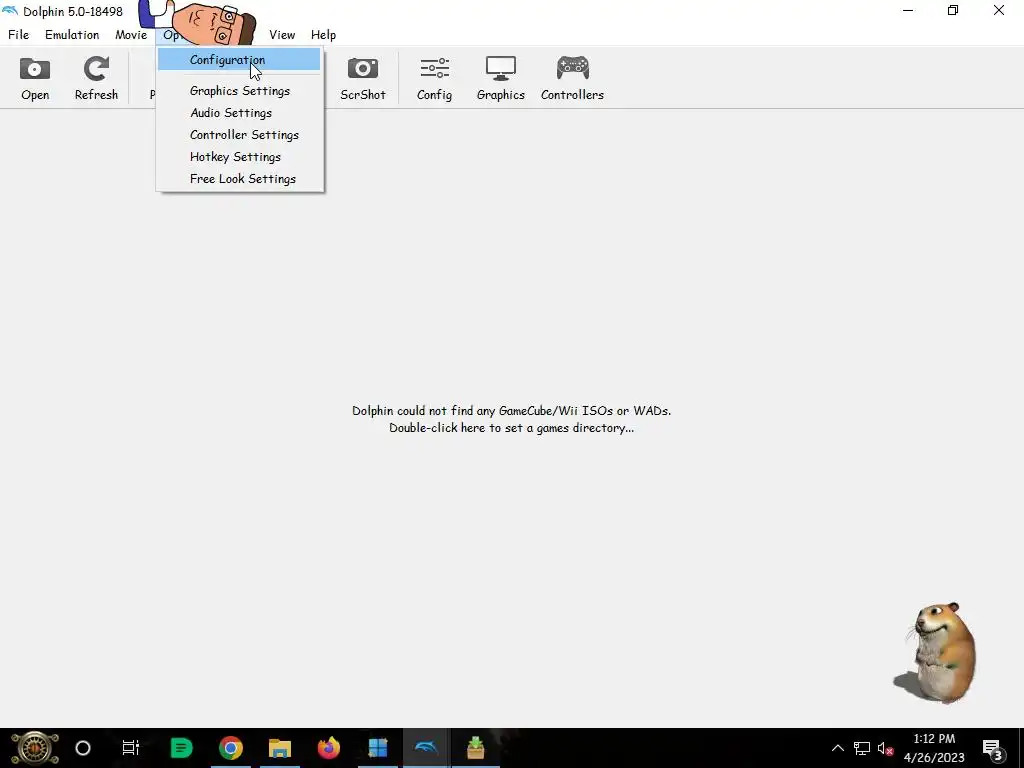Screen dimensions: 1024x768
Task: Open File Explorer from the taskbar
Action: pyautogui.click(x=280, y=748)
